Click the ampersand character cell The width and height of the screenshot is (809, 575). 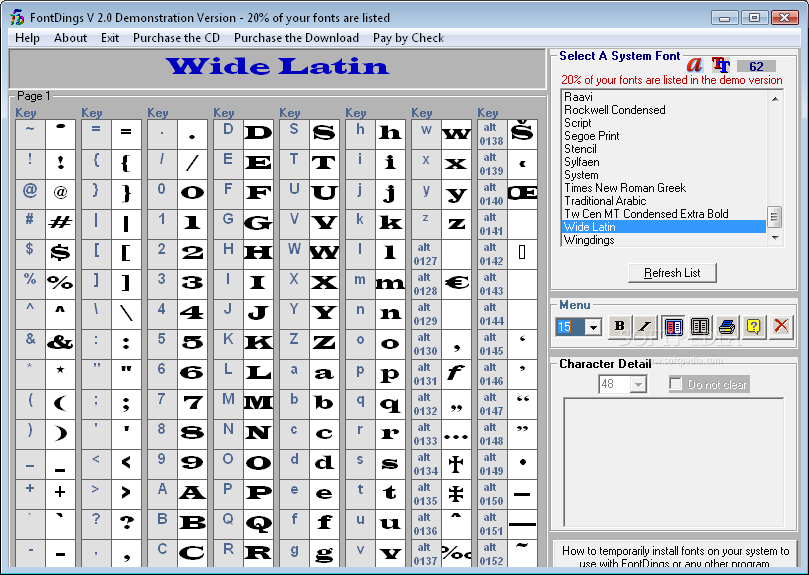[60, 343]
